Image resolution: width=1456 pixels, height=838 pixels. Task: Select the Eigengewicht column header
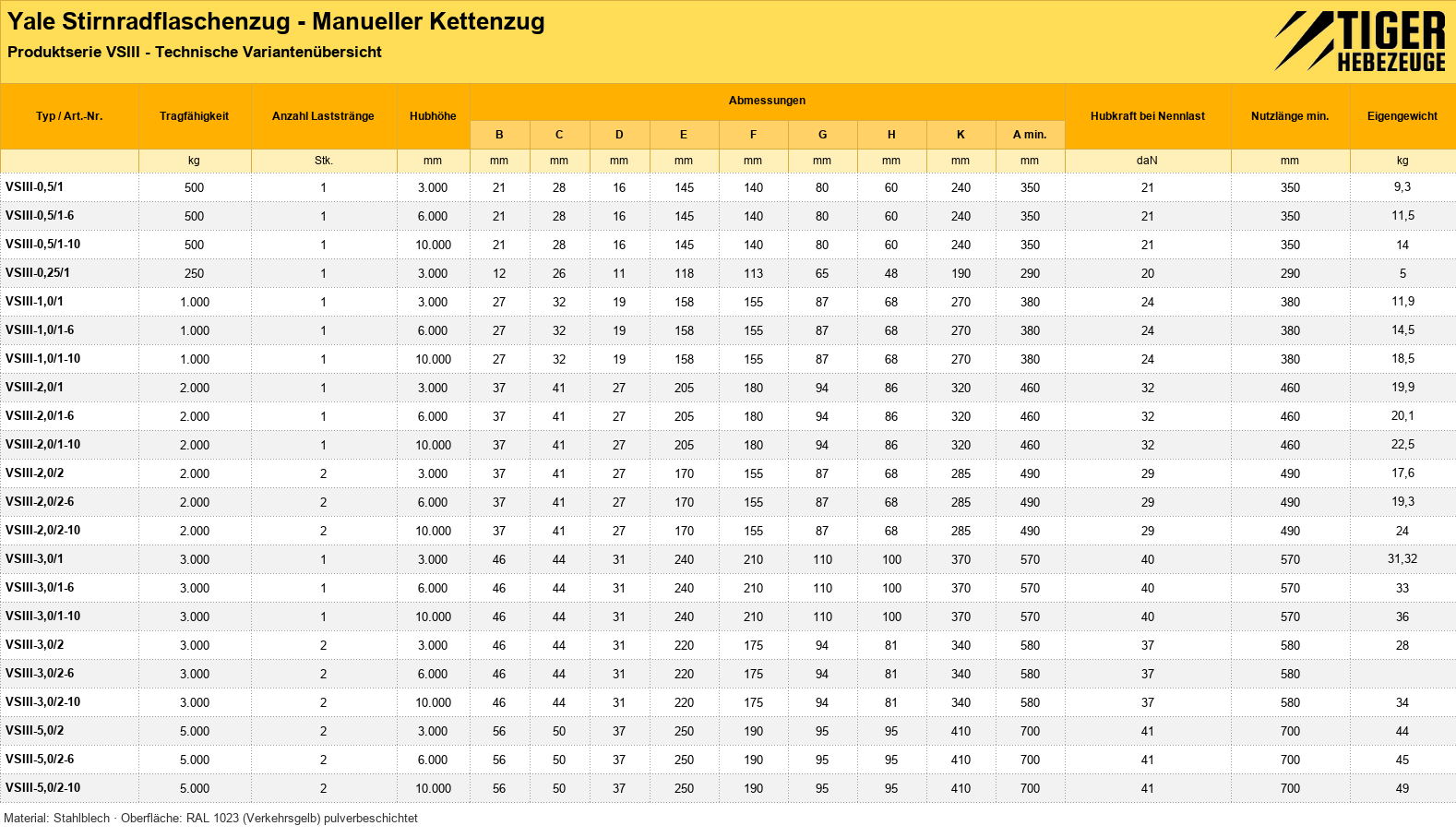tap(1402, 116)
